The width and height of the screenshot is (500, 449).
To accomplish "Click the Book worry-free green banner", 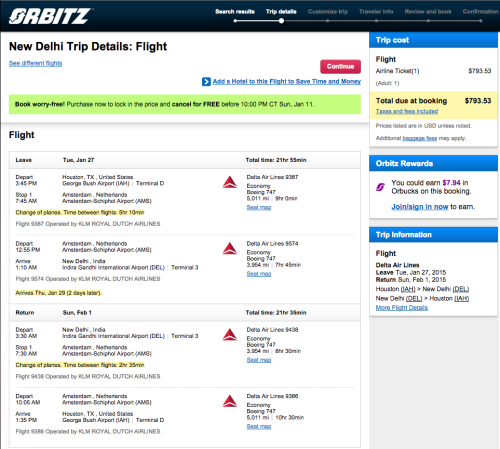I will pyautogui.click(x=185, y=104).
